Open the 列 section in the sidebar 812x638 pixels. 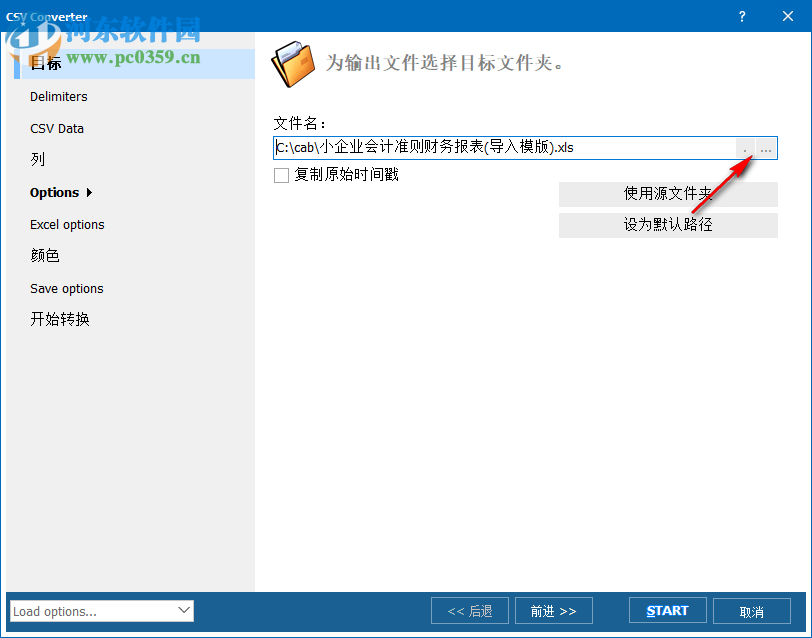coord(36,160)
